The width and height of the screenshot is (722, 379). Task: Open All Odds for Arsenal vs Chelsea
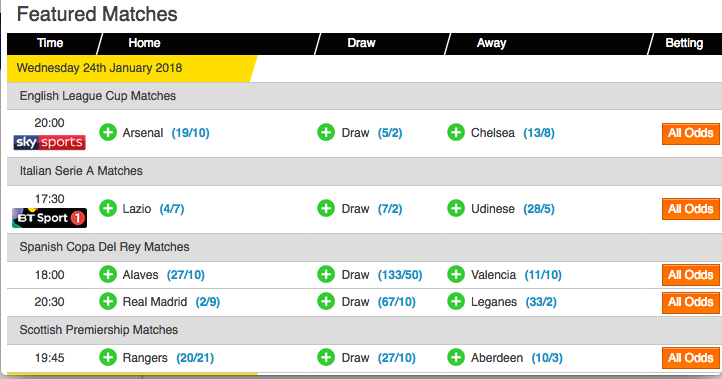(691, 134)
